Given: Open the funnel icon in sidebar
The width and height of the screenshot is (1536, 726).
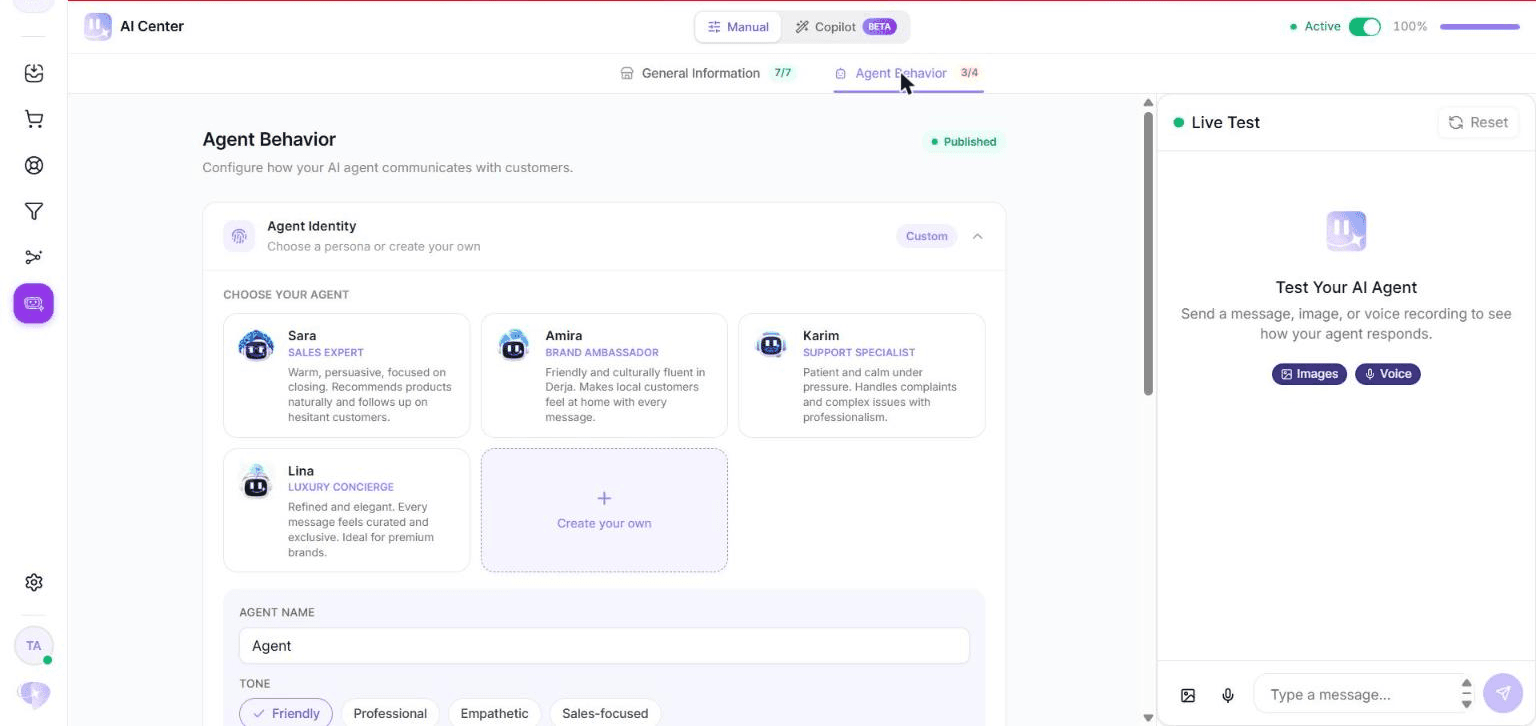Looking at the screenshot, I should (x=34, y=211).
